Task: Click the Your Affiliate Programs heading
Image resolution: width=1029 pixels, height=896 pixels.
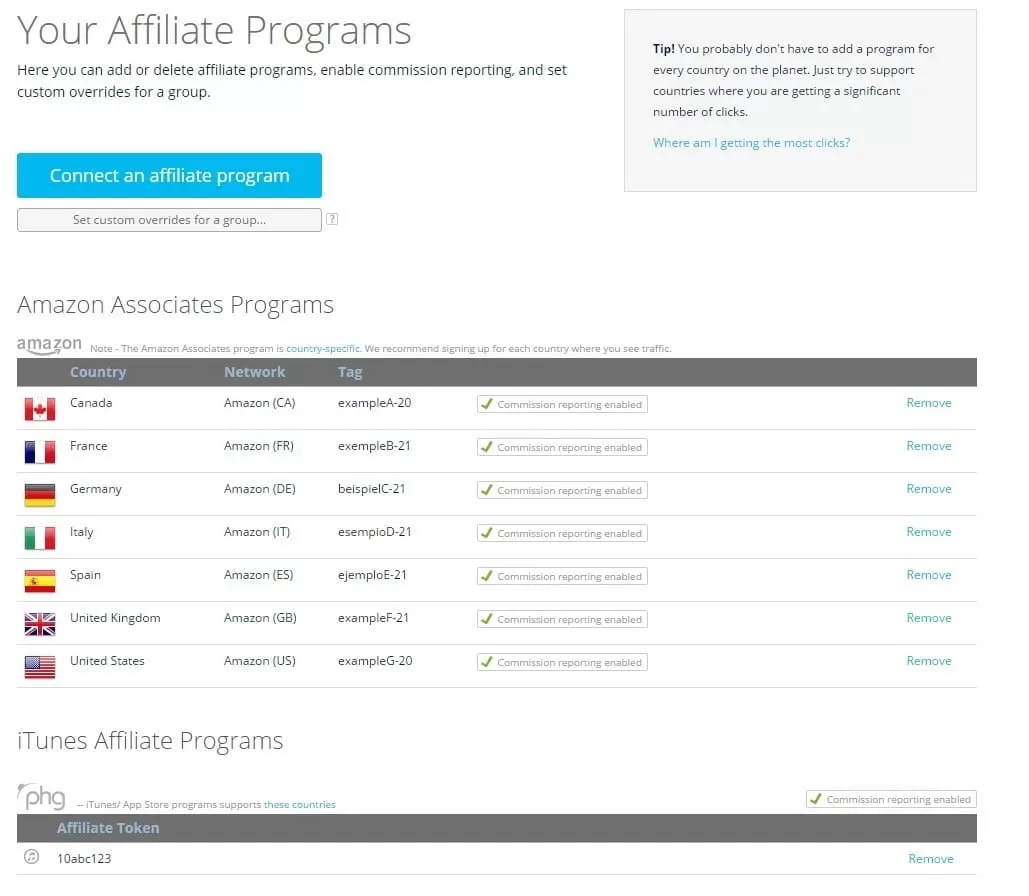Action: [214, 32]
